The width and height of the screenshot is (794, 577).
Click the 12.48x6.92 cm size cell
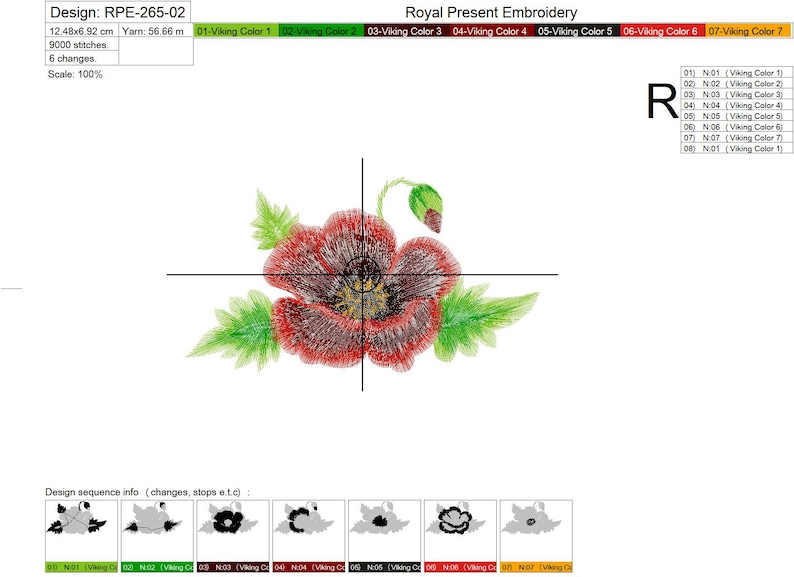pyautogui.click(x=82, y=31)
